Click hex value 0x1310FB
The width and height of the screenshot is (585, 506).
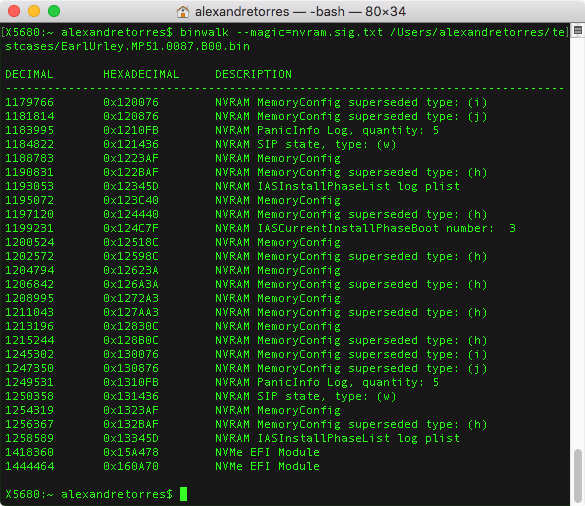pyautogui.click(x=131, y=382)
